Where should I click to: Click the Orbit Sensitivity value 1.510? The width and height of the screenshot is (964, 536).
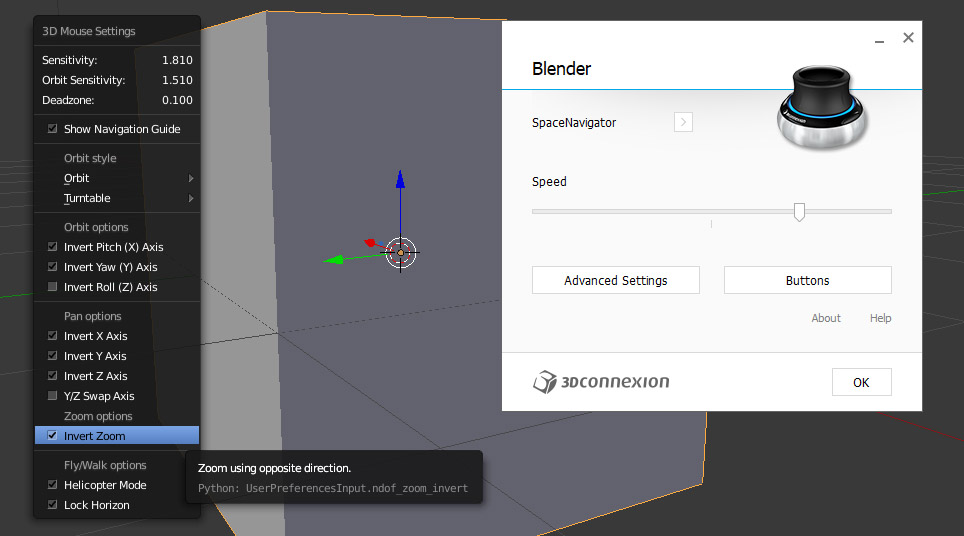[177, 81]
